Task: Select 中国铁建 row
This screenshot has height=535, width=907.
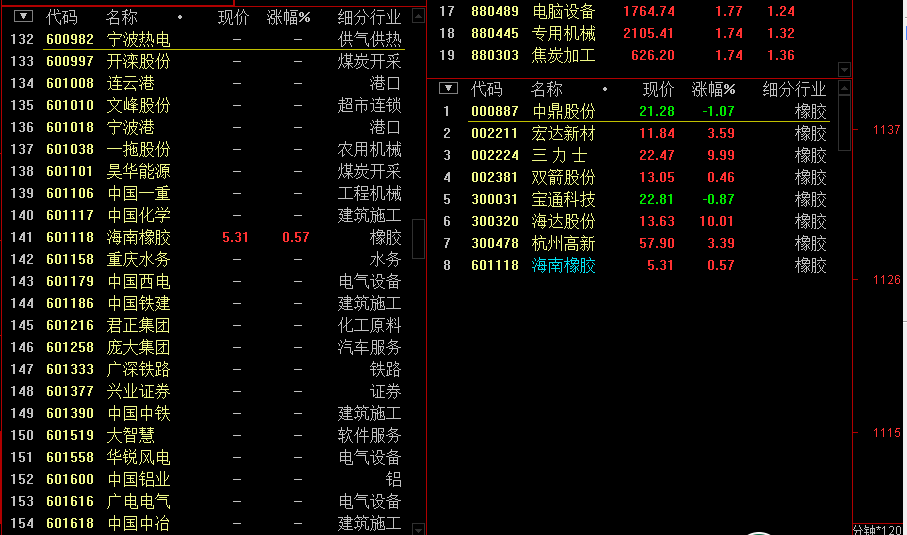Action: click(x=207, y=303)
